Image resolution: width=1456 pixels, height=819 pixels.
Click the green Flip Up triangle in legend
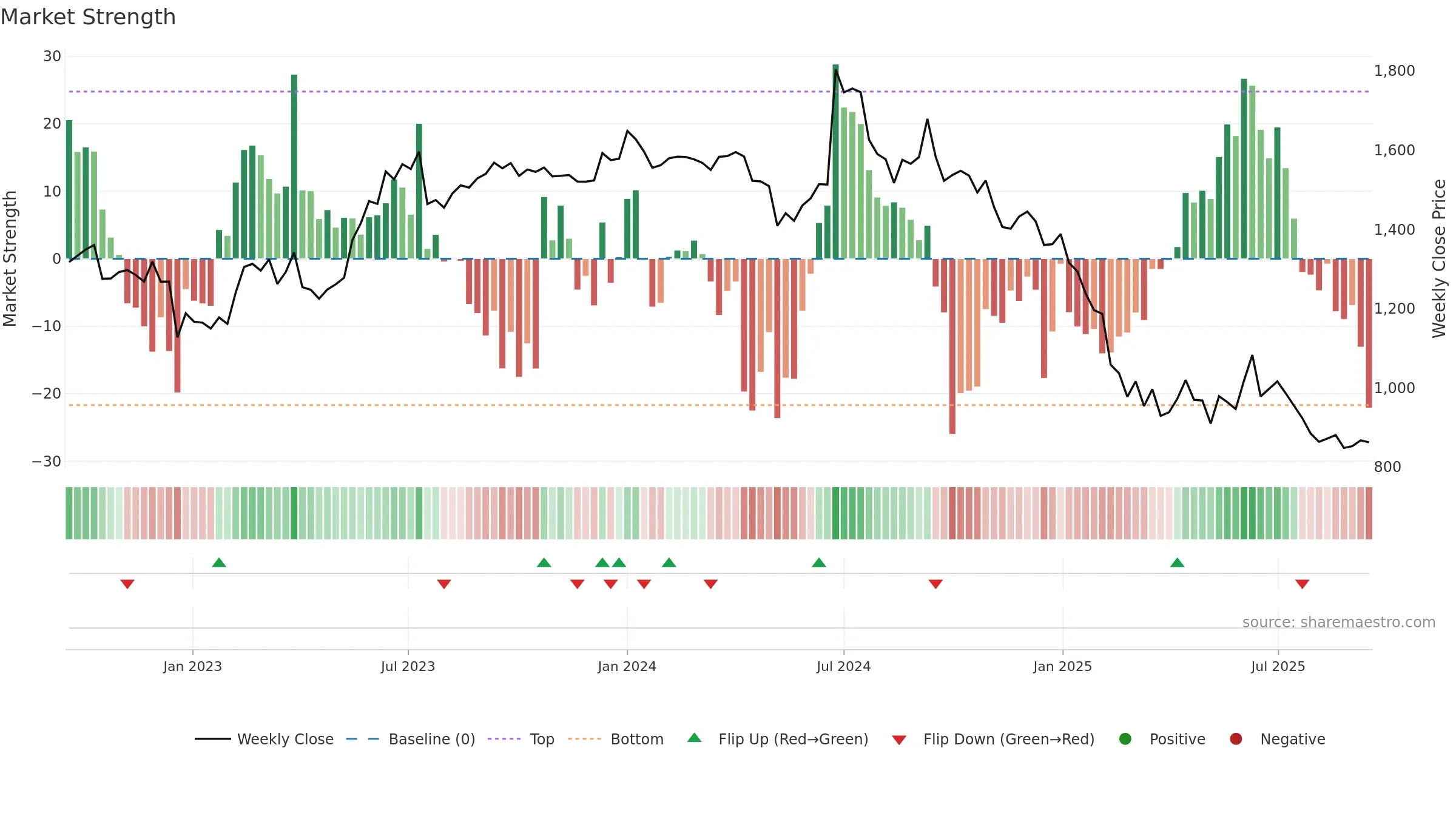695,738
